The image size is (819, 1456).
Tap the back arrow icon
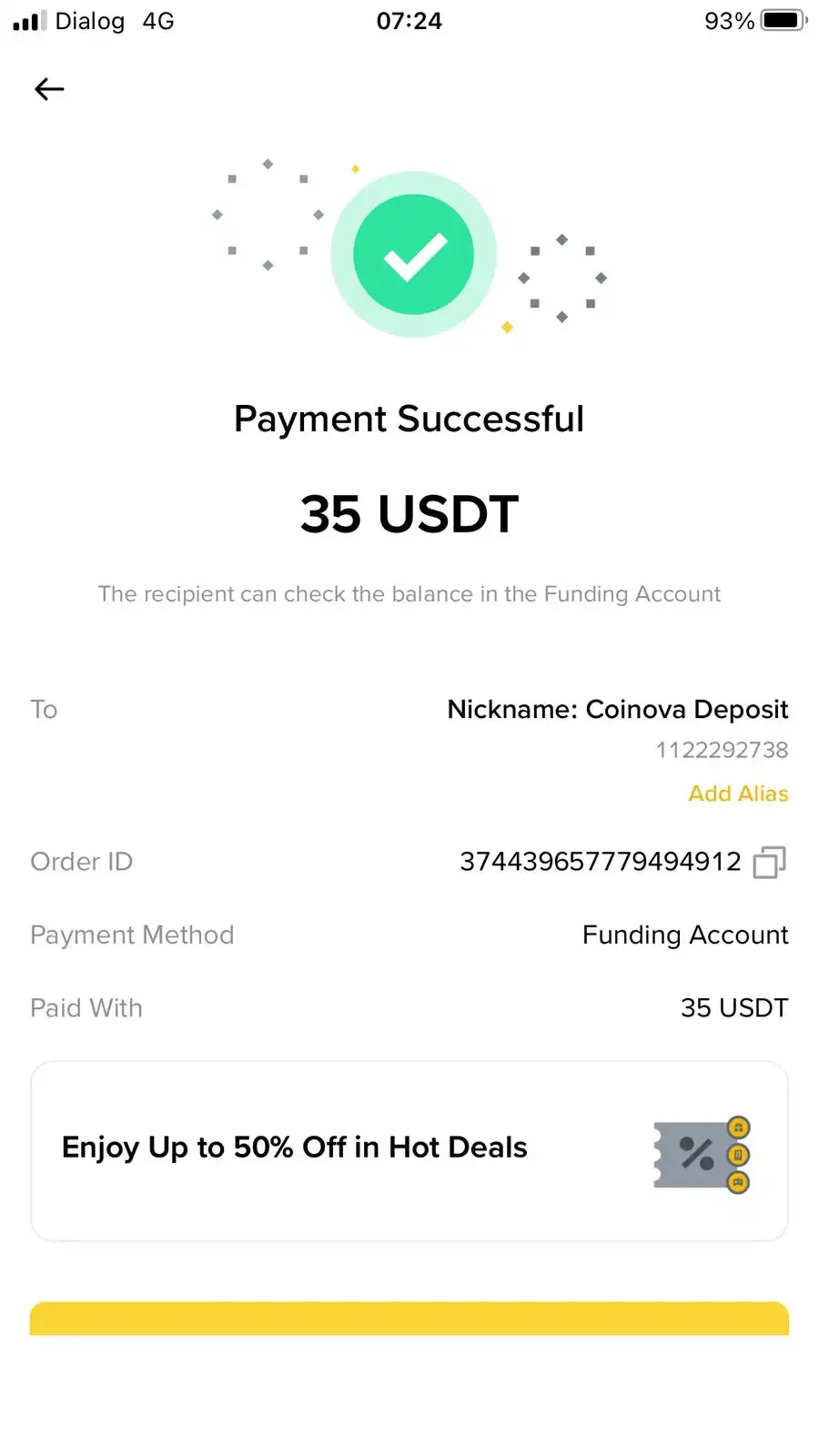coord(49,89)
